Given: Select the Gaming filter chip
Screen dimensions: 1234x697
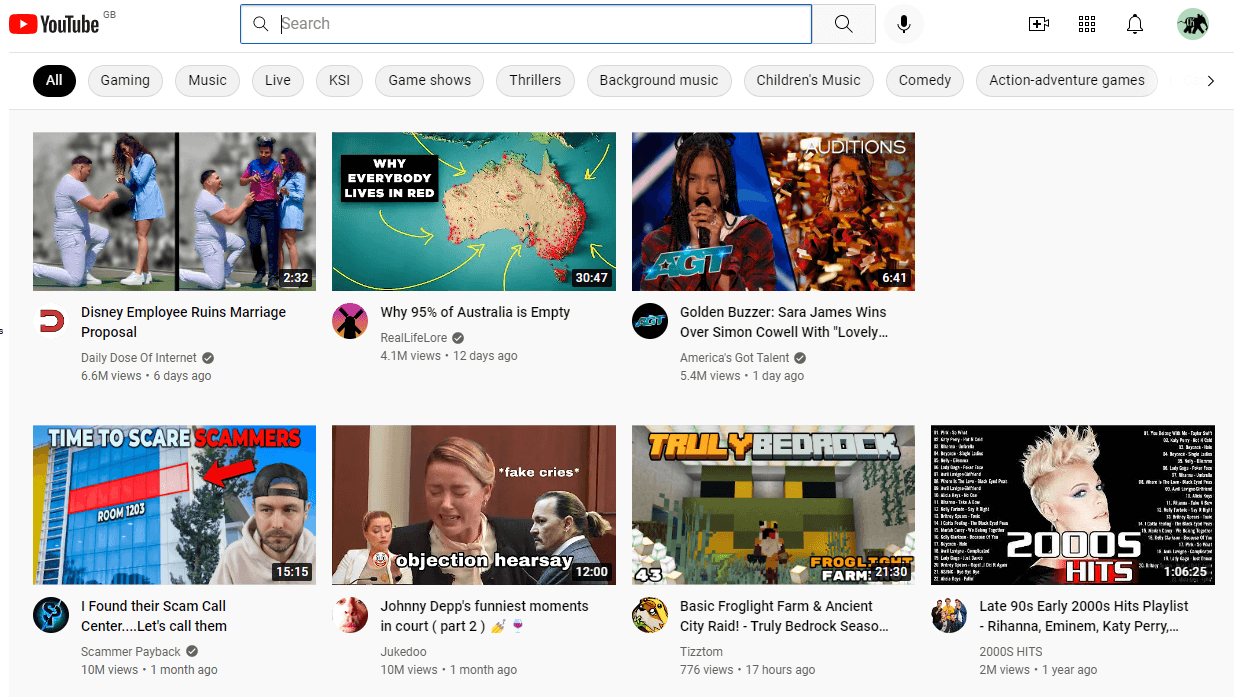Looking at the screenshot, I should (x=125, y=81).
